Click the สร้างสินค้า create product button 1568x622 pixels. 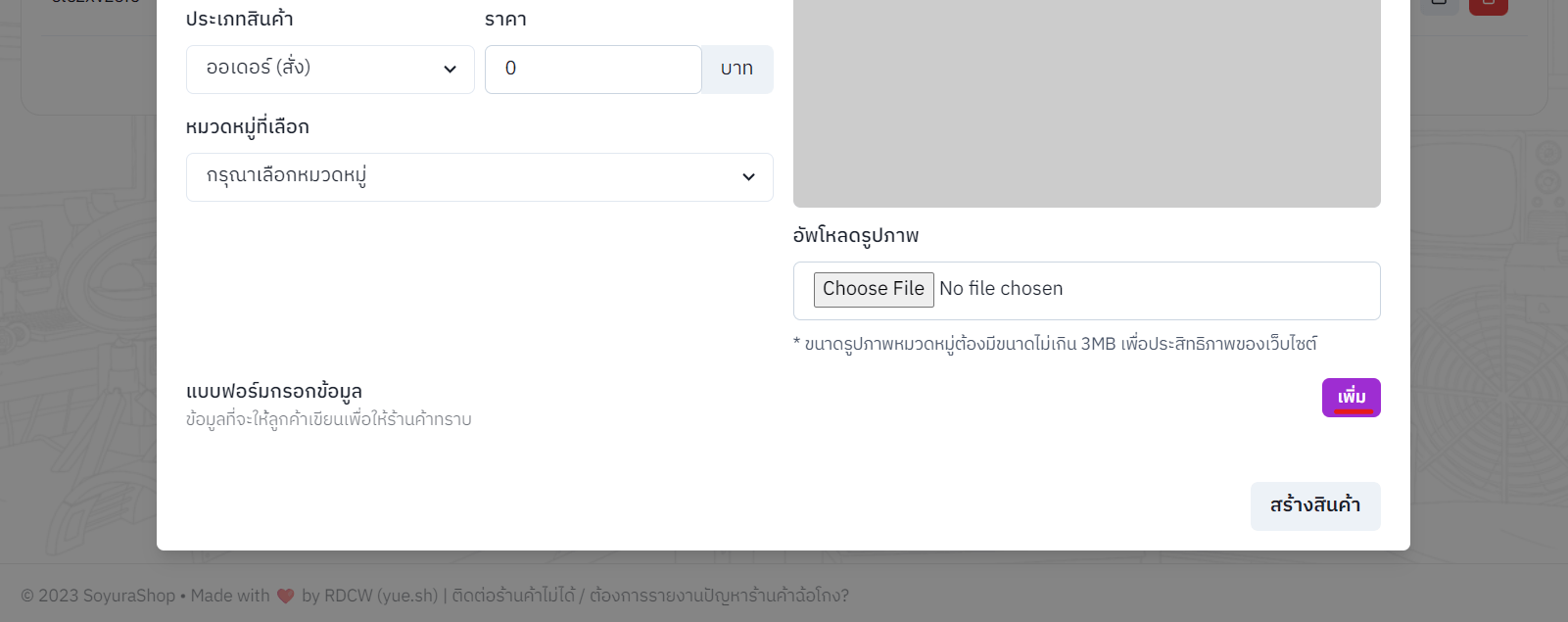coord(1314,505)
